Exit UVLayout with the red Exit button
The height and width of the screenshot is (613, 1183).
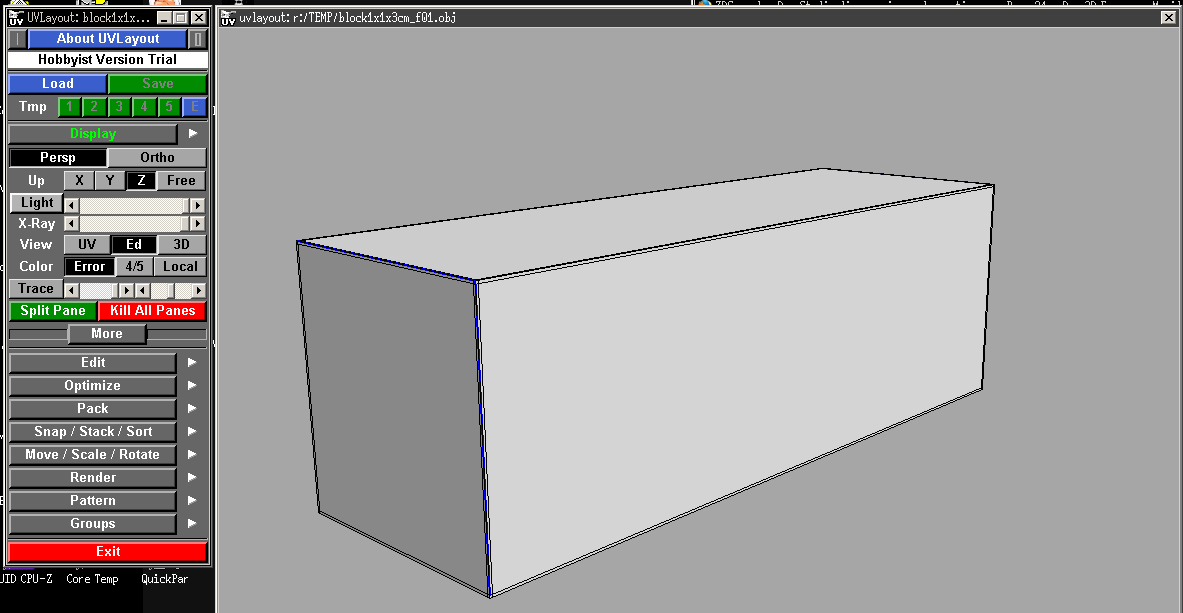(x=107, y=552)
